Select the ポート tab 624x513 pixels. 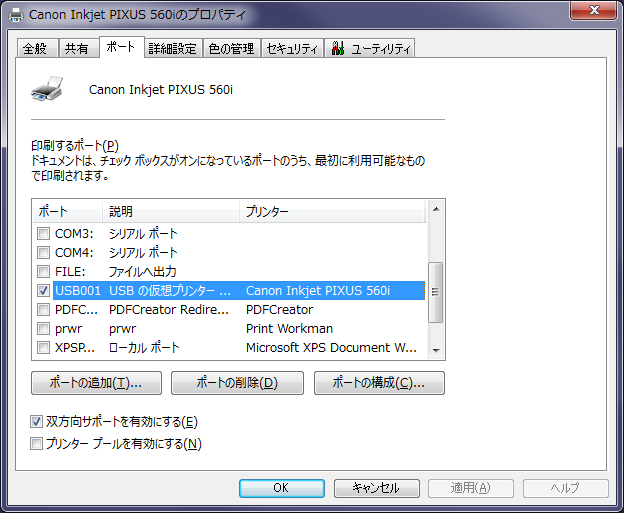(x=121, y=47)
